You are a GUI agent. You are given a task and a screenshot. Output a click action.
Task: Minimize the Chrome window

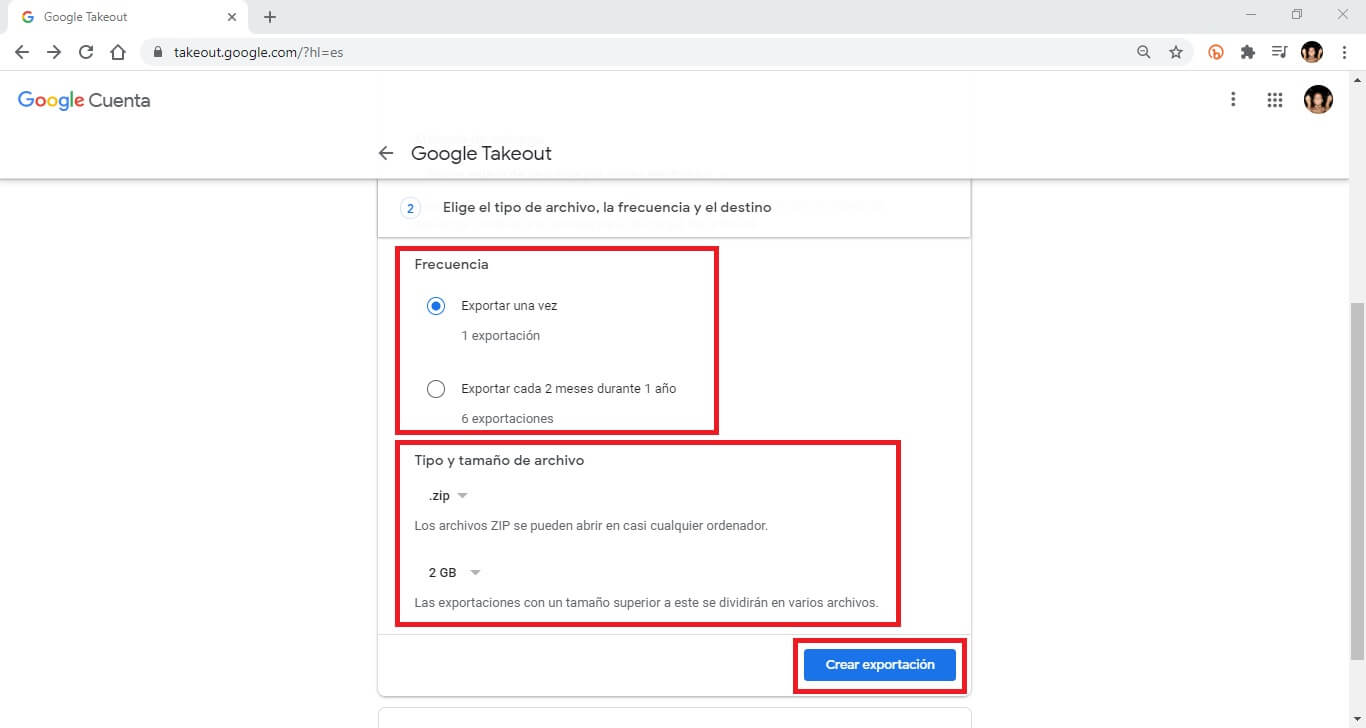(1252, 14)
